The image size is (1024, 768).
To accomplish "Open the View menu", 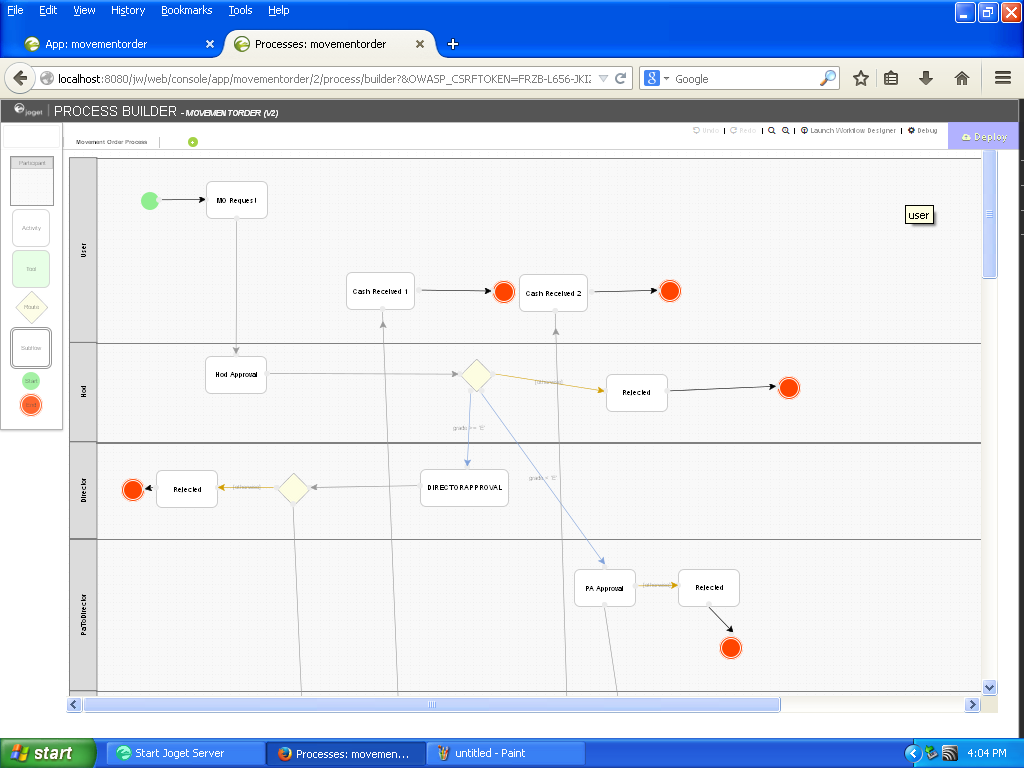I will 84,10.
